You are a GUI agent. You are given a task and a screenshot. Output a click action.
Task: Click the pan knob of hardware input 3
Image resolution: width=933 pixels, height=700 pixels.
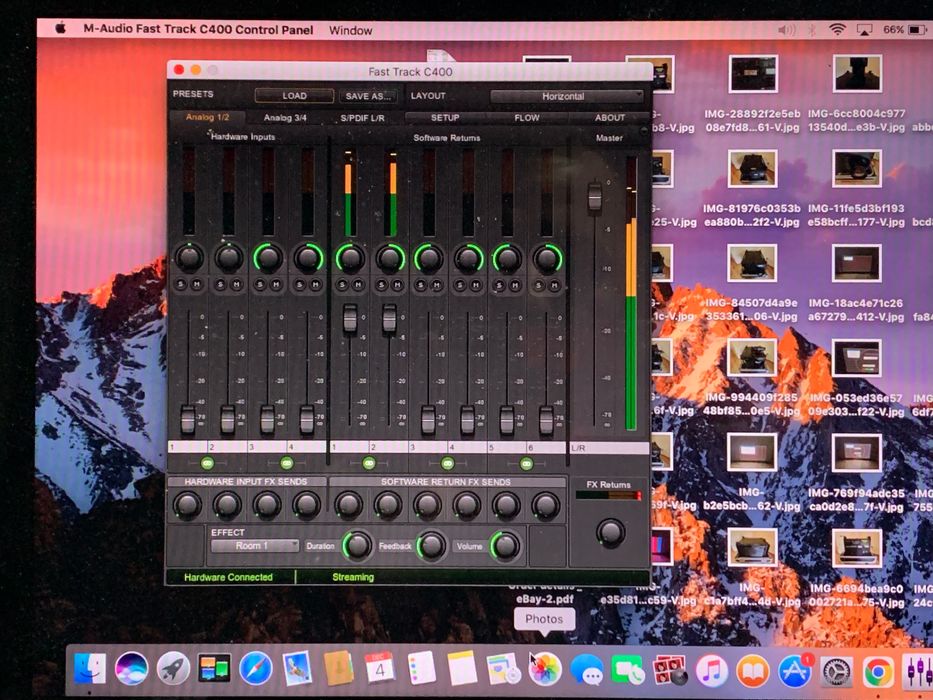(268, 258)
